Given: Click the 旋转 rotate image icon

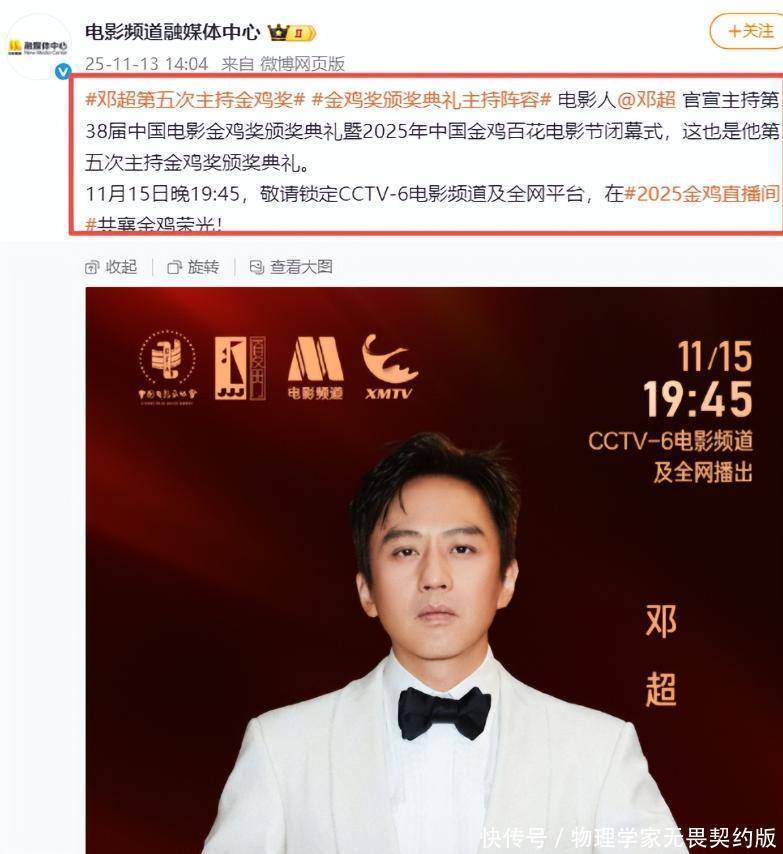Looking at the screenshot, I should 174,267.
